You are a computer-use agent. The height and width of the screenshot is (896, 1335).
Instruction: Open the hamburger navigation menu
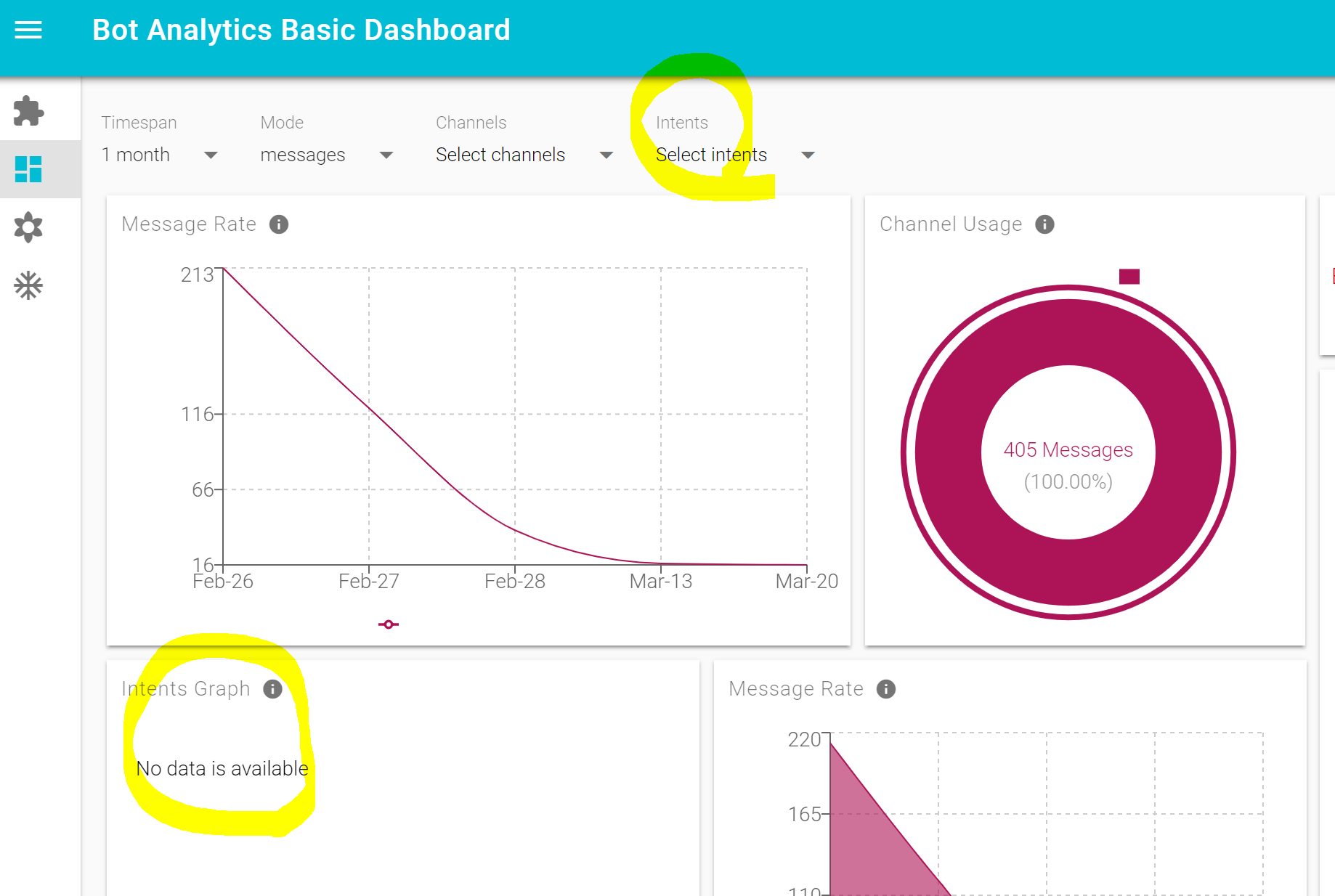(x=28, y=30)
